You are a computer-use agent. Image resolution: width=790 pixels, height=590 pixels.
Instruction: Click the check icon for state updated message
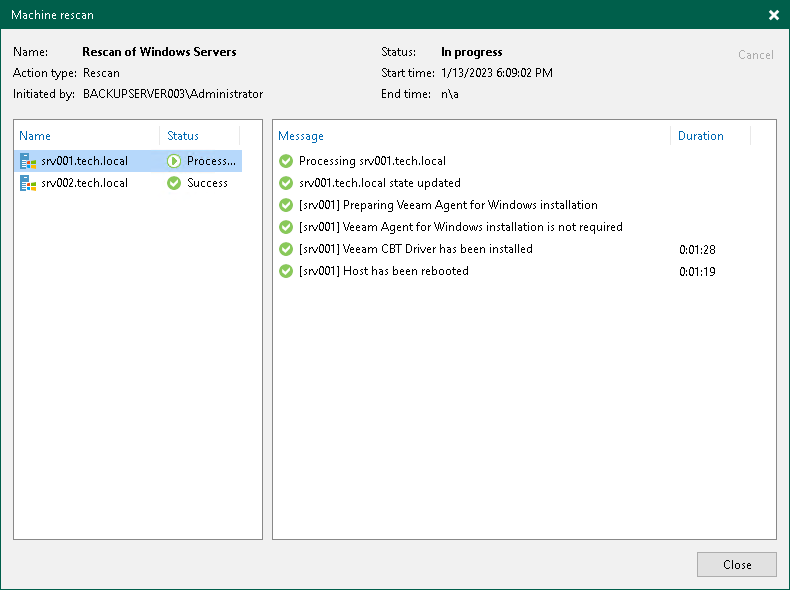click(286, 183)
